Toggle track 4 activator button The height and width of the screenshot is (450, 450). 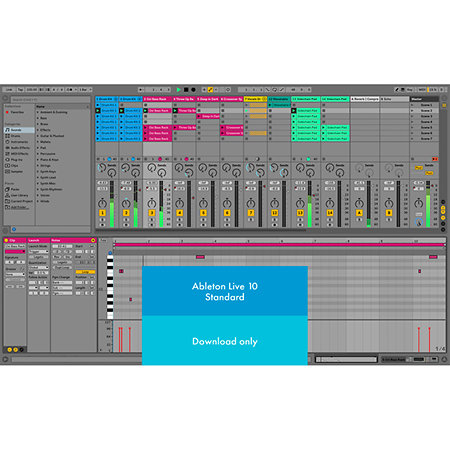point(180,213)
